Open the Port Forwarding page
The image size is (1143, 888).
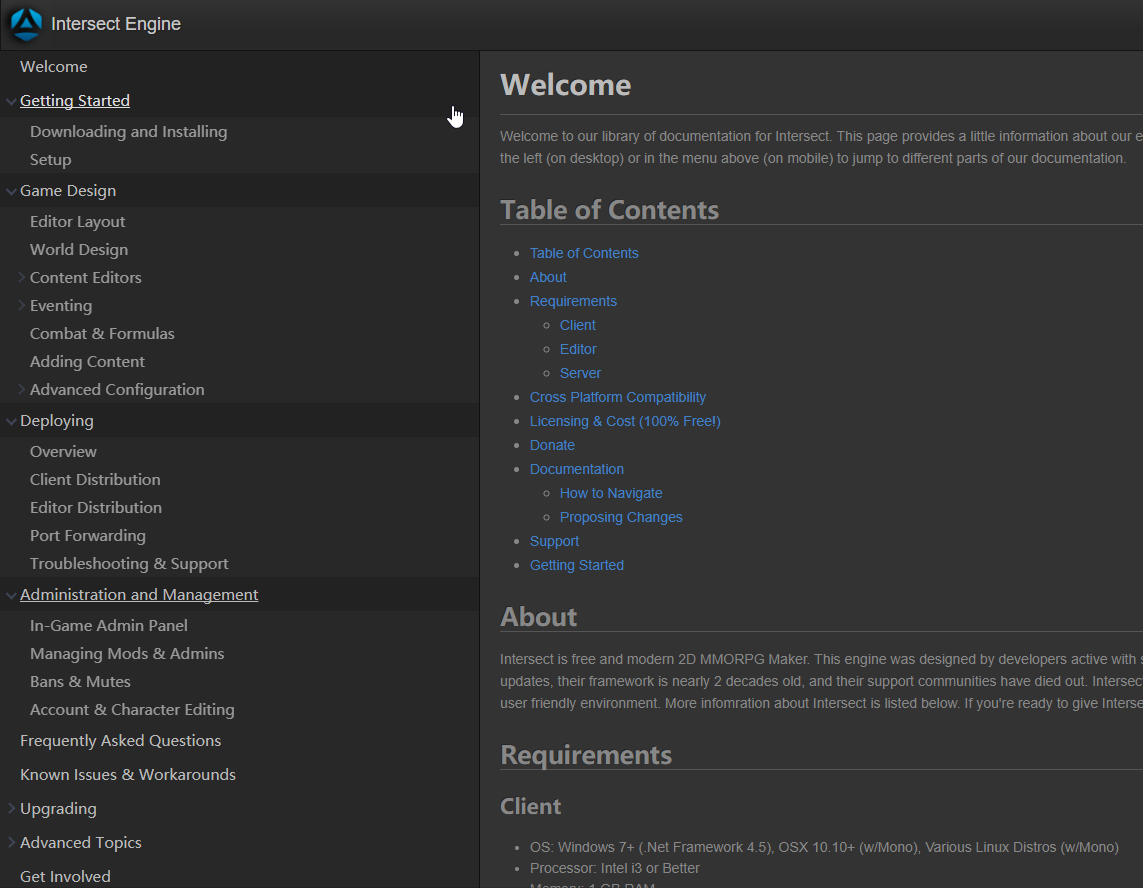tap(87, 535)
